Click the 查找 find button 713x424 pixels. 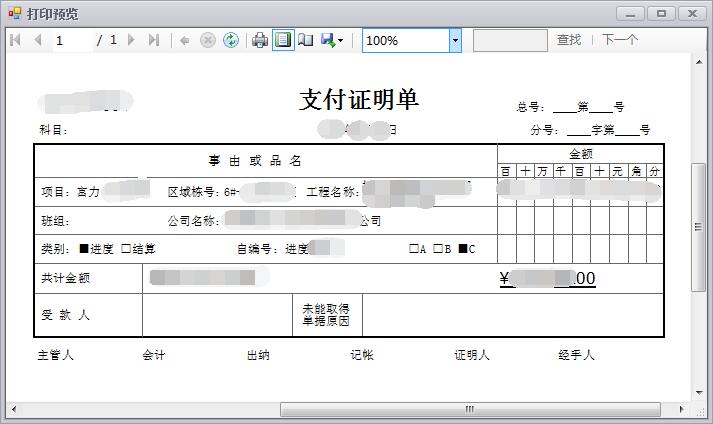(569, 40)
